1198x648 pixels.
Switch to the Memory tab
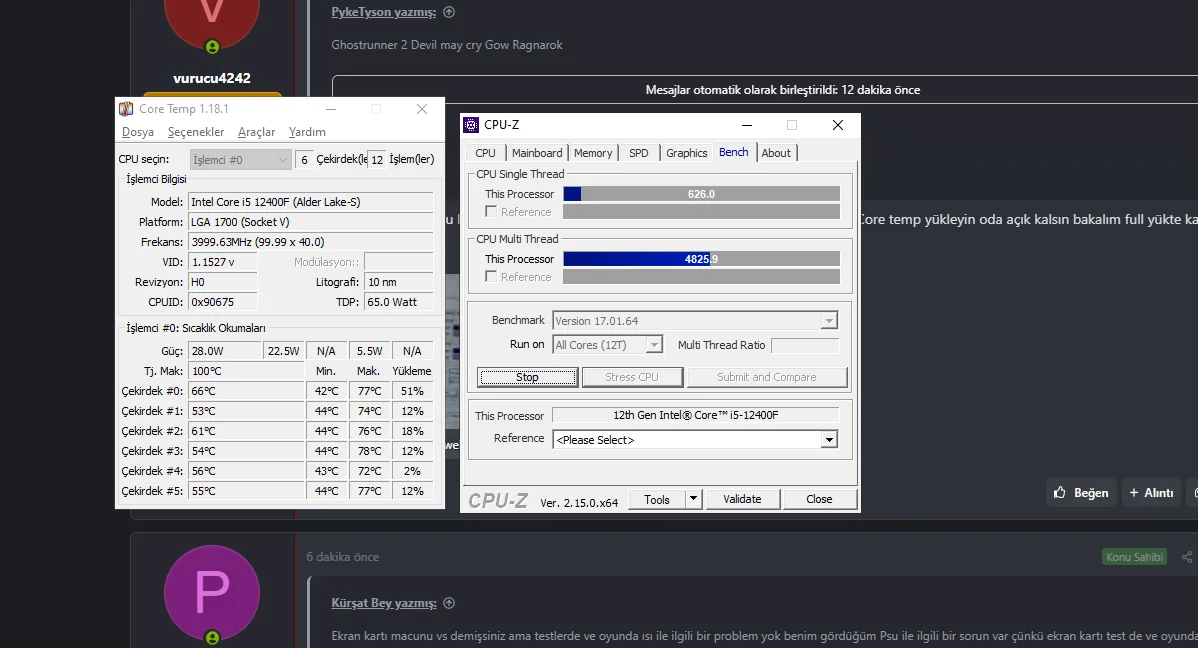pos(593,153)
